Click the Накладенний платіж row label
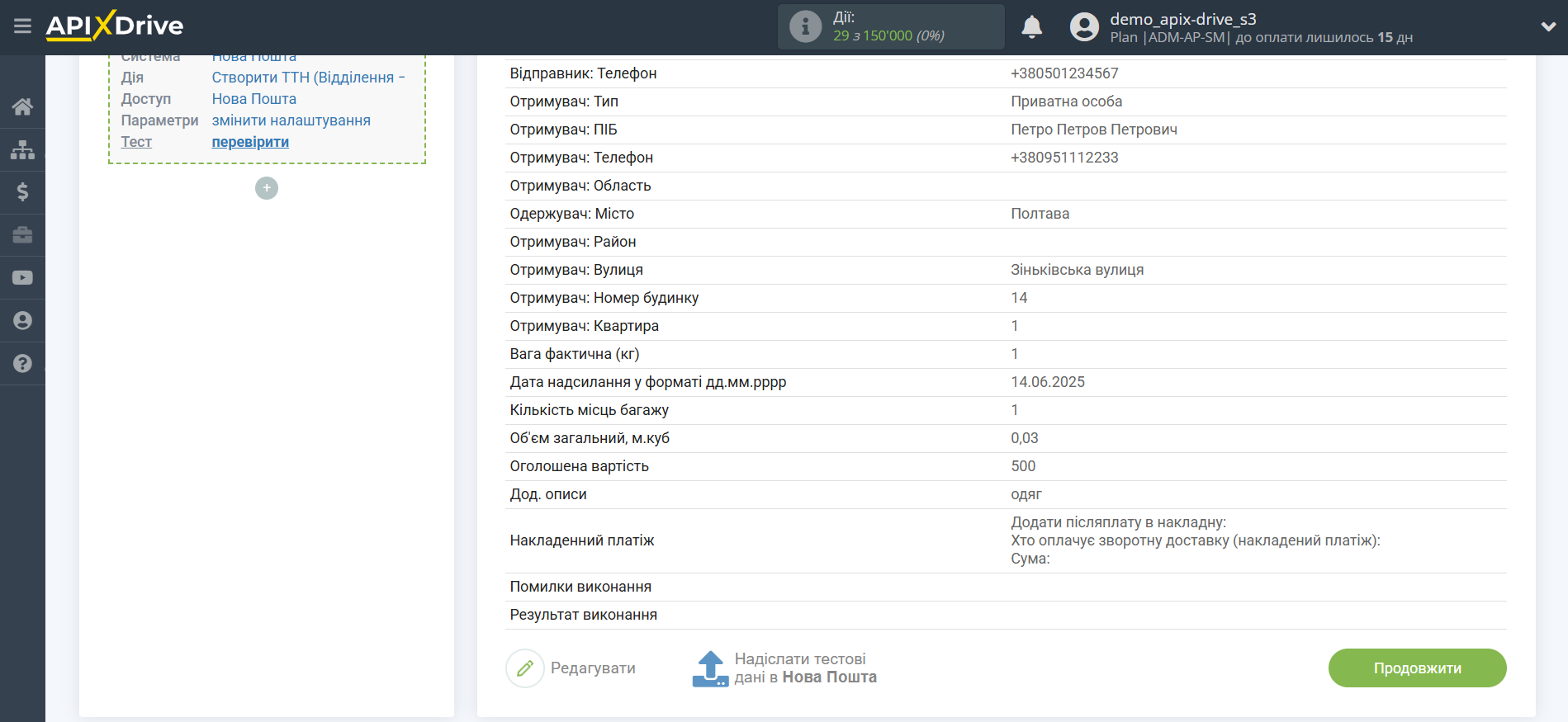The image size is (1568, 722). 582,540
